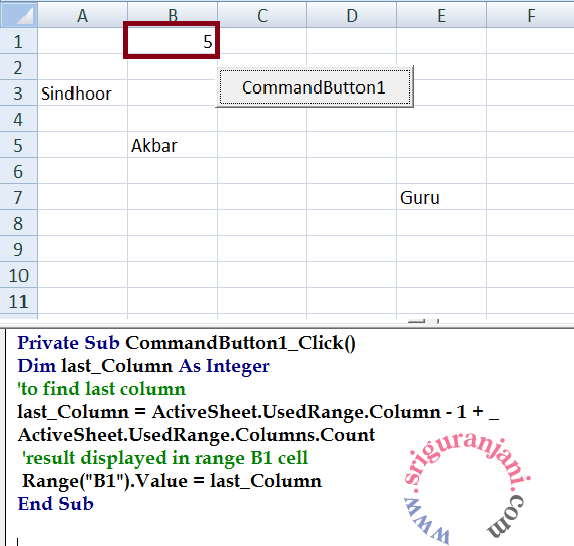Select row 3 header
Viewport: 574px width, 546px height.
coord(18,93)
